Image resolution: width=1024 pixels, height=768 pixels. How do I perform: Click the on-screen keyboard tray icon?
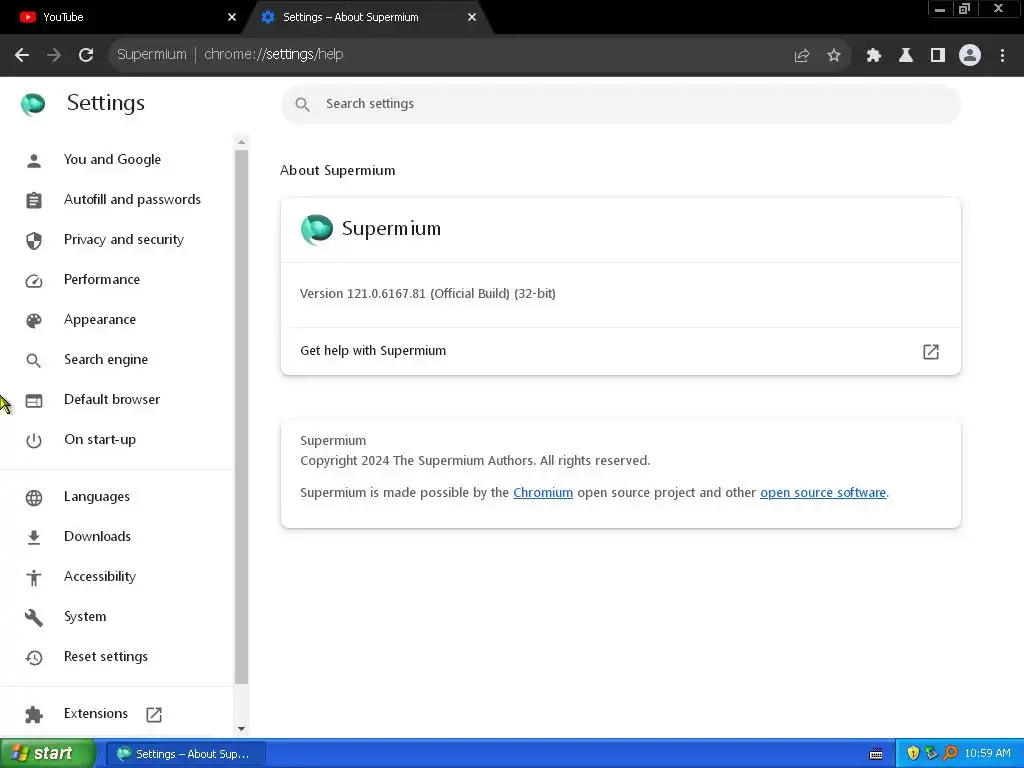tap(876, 754)
